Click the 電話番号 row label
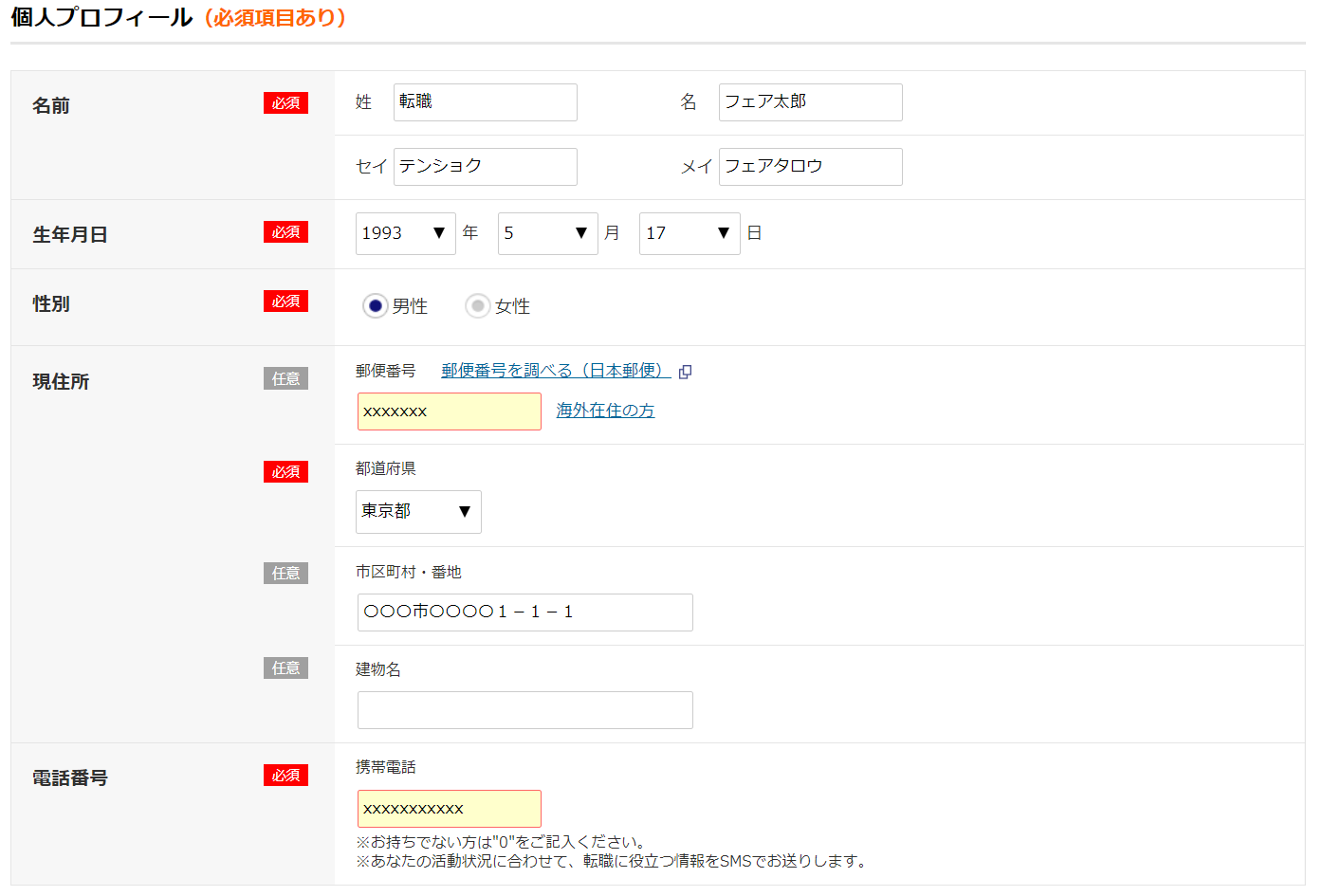 (70, 777)
